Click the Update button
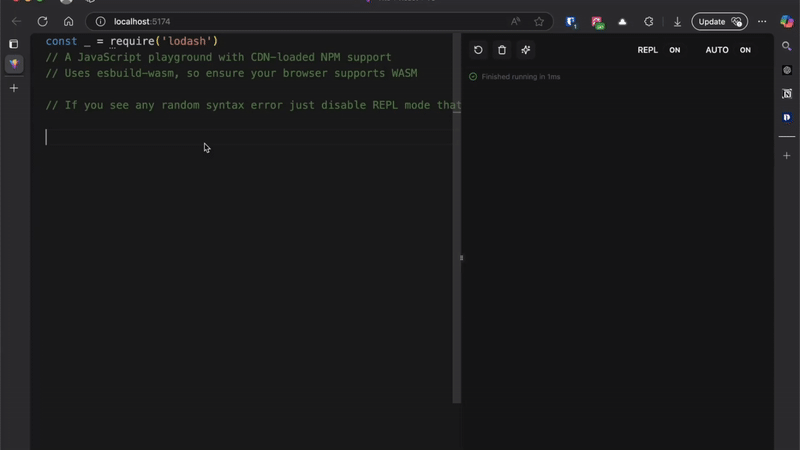The height and width of the screenshot is (450, 800). point(719,21)
